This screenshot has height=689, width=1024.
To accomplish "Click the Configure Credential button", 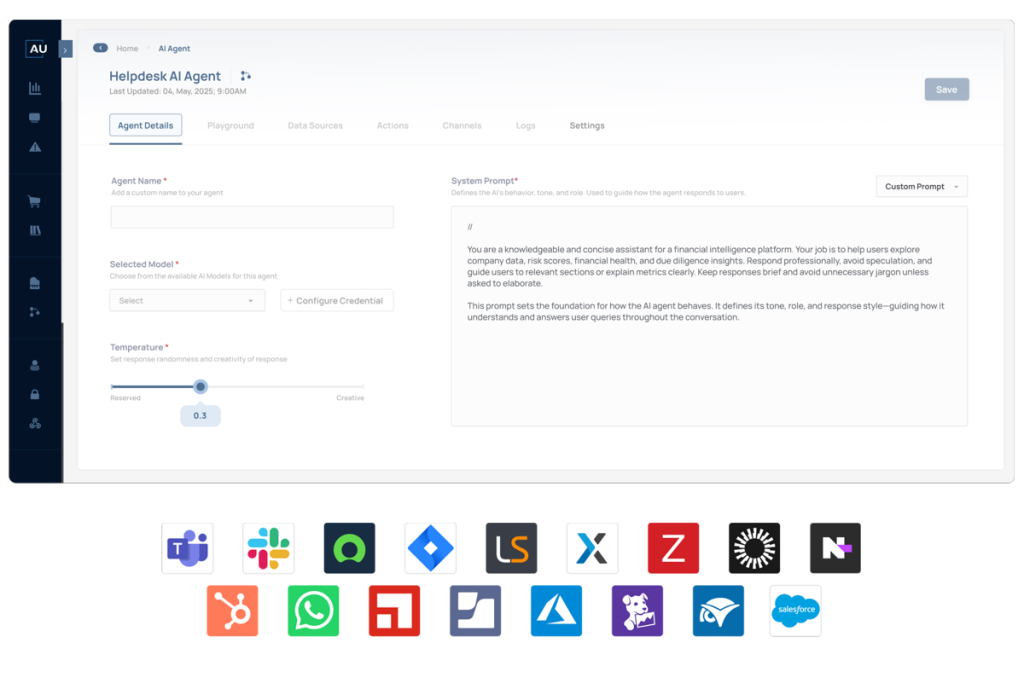I will pos(336,300).
